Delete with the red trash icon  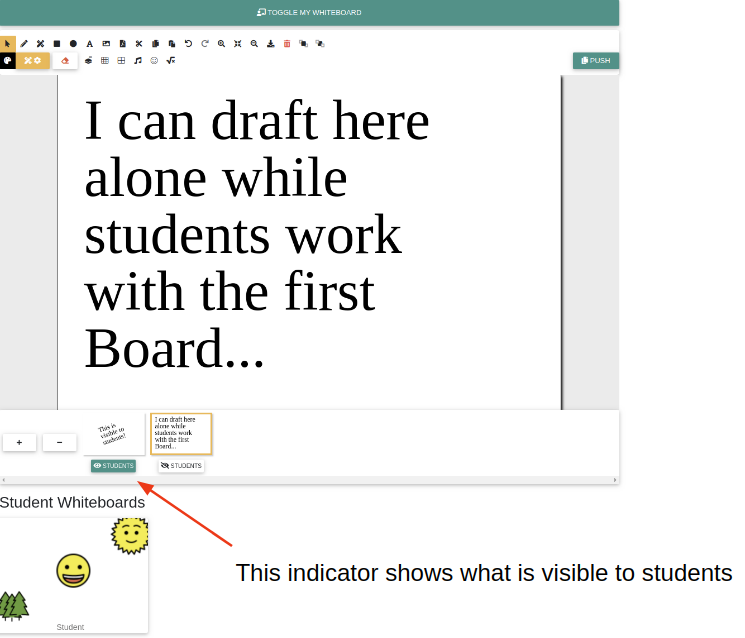point(287,44)
